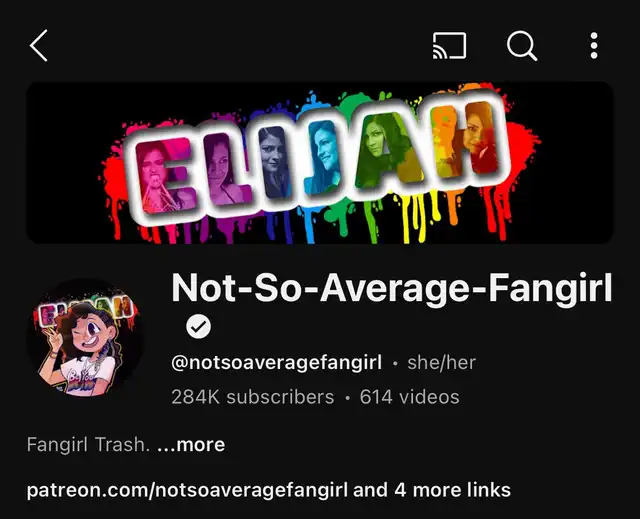Click the 'Fangirl Trash.' description text
The height and width of the screenshot is (519, 640).
(x=89, y=444)
